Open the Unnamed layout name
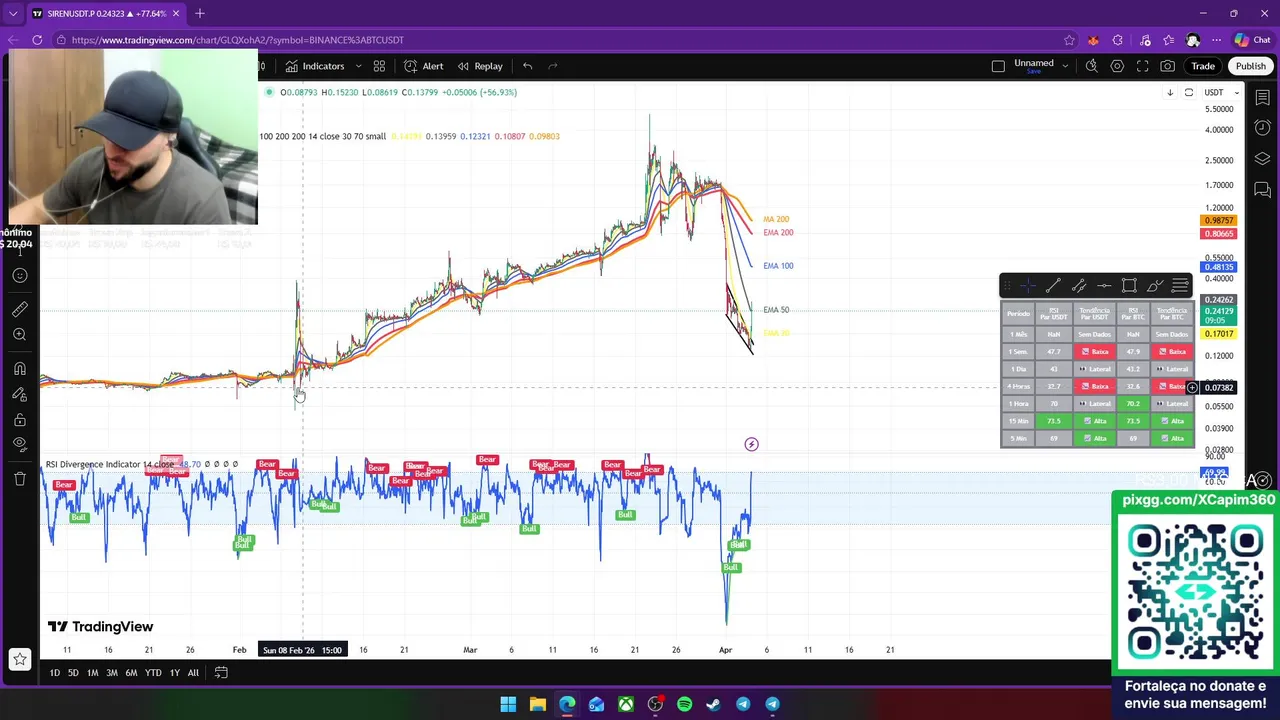Screen dimensions: 1280x720 (1034, 64)
